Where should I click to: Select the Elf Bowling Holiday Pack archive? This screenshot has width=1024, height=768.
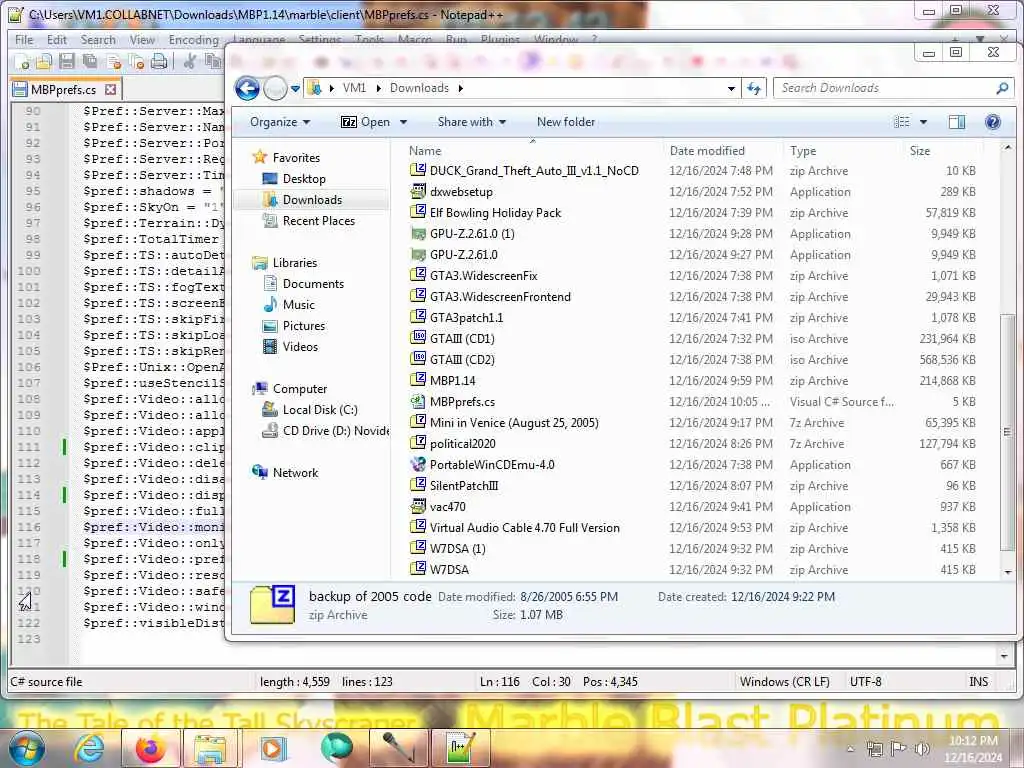tap(495, 213)
